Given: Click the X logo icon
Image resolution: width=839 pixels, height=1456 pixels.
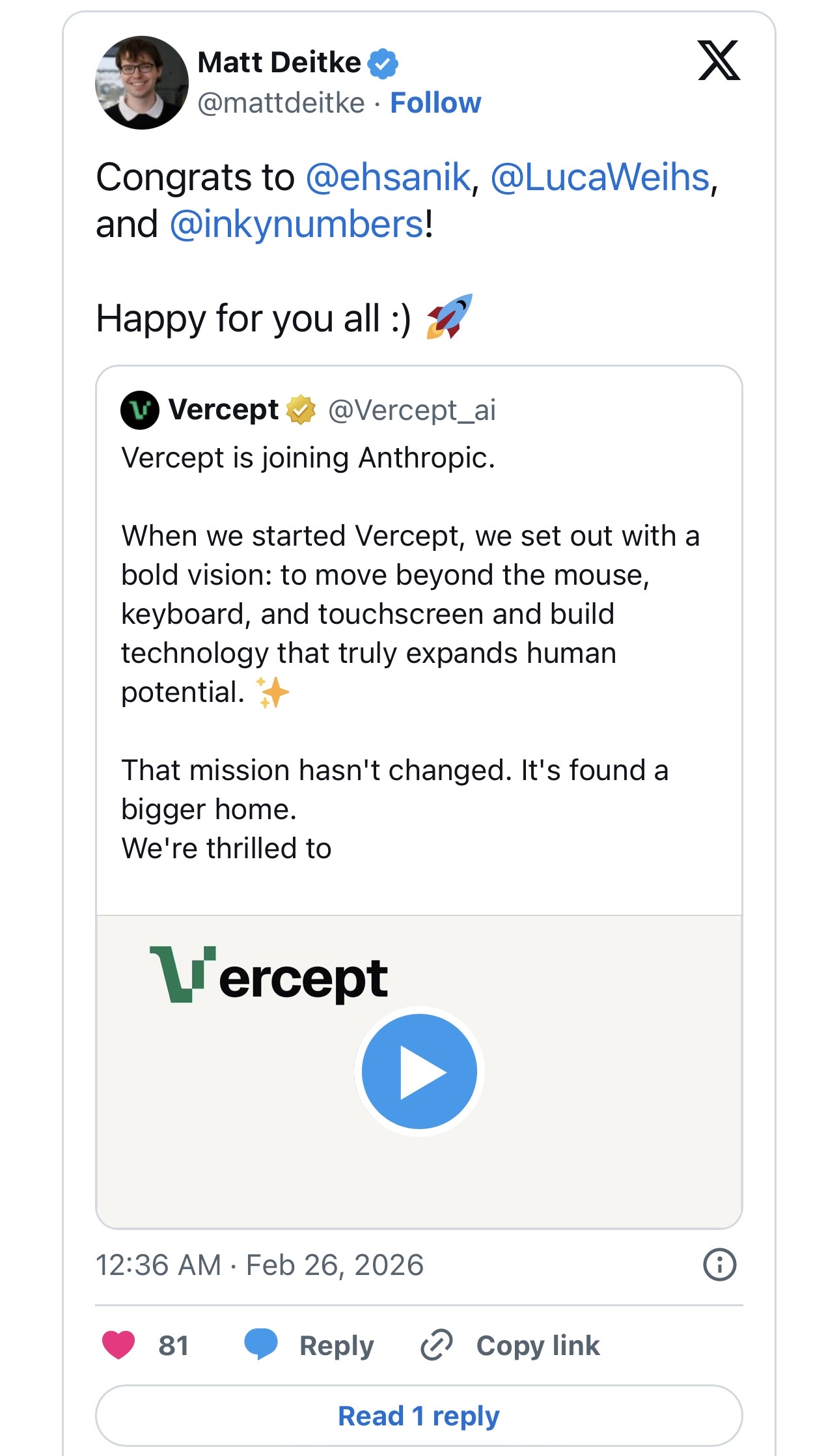Looking at the screenshot, I should click(719, 61).
